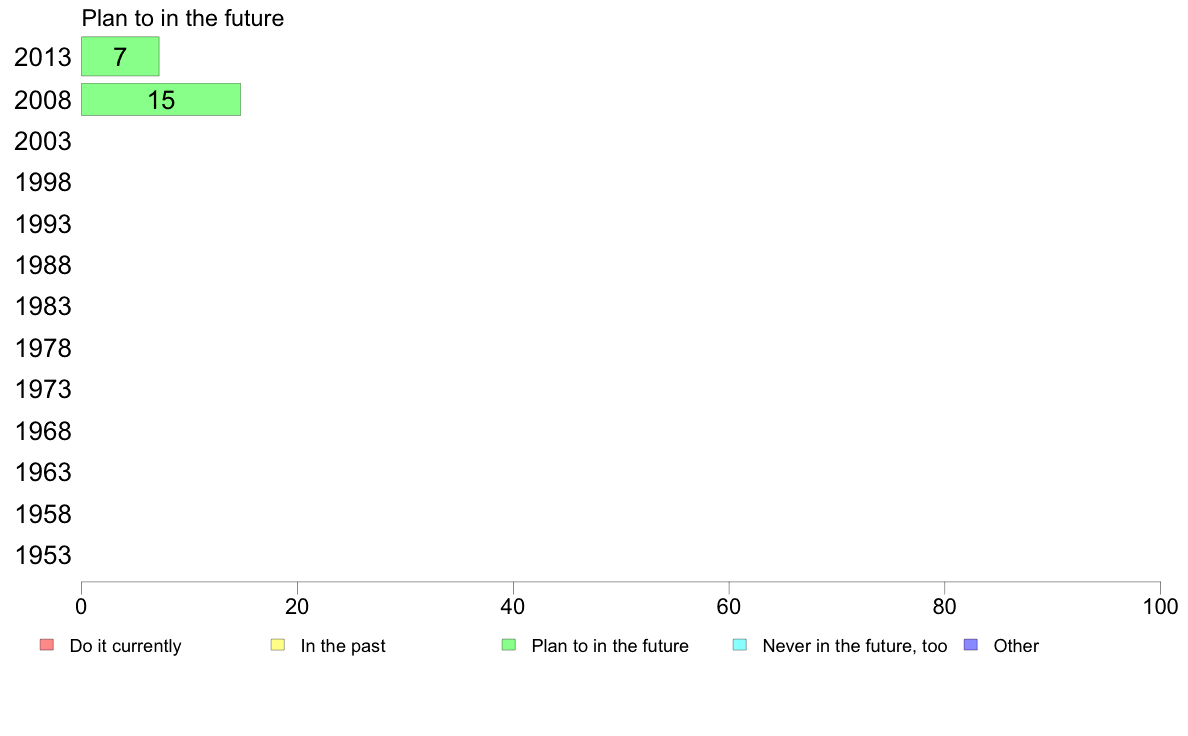Select the green Plan to in the future swatch
The image size is (1188, 736).
(x=509, y=645)
